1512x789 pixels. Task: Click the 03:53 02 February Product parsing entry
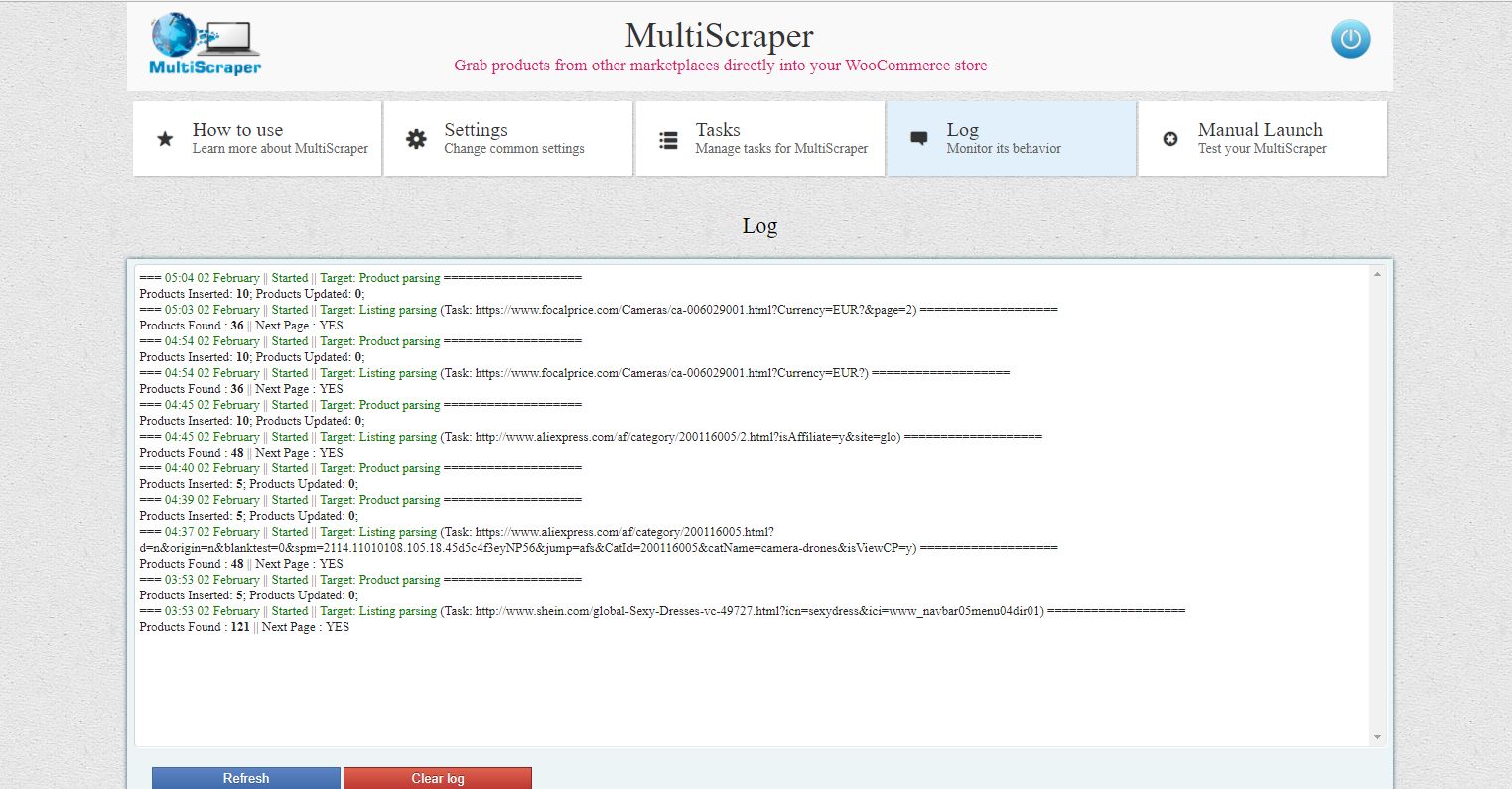360,580
